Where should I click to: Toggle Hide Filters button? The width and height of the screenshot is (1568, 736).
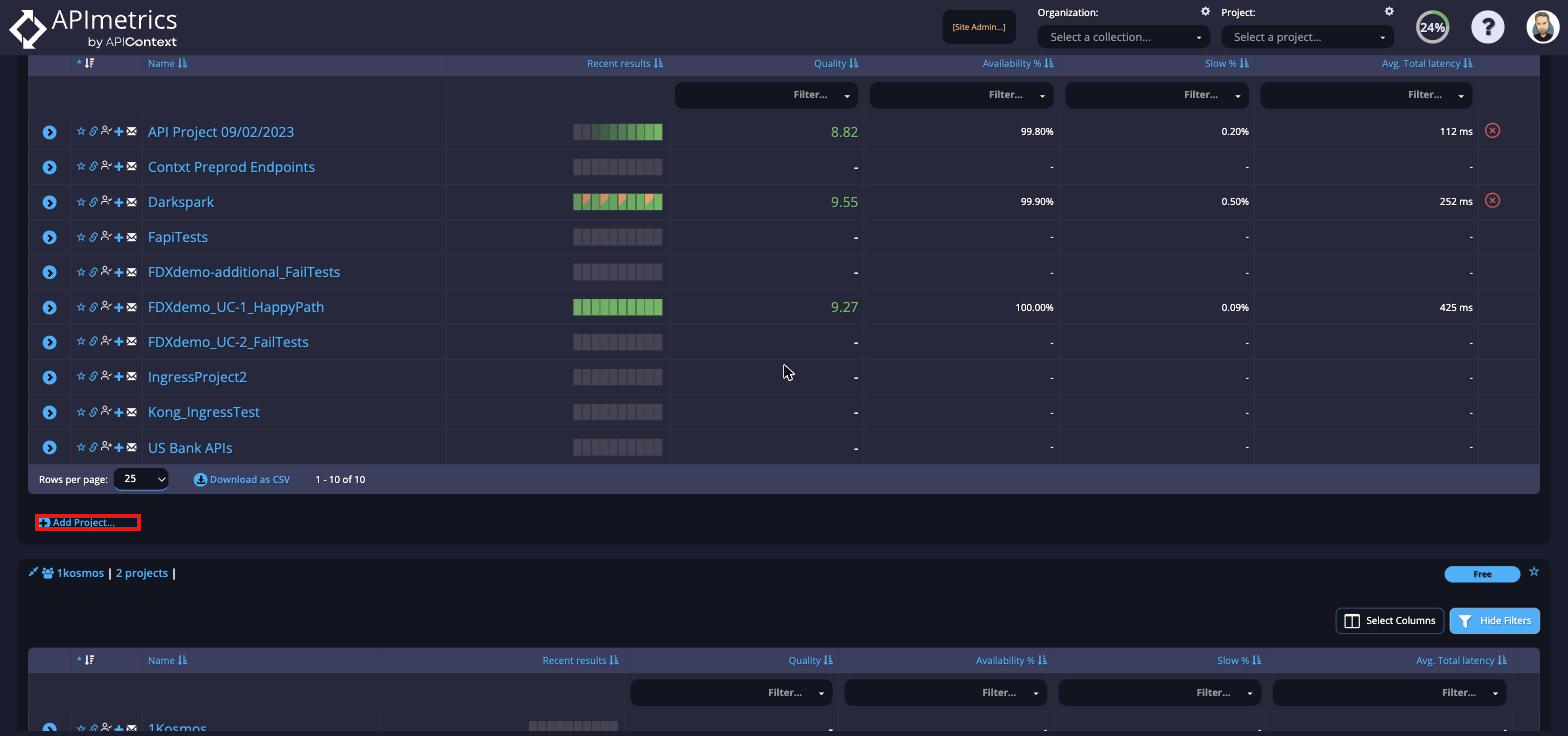tap(1494, 621)
